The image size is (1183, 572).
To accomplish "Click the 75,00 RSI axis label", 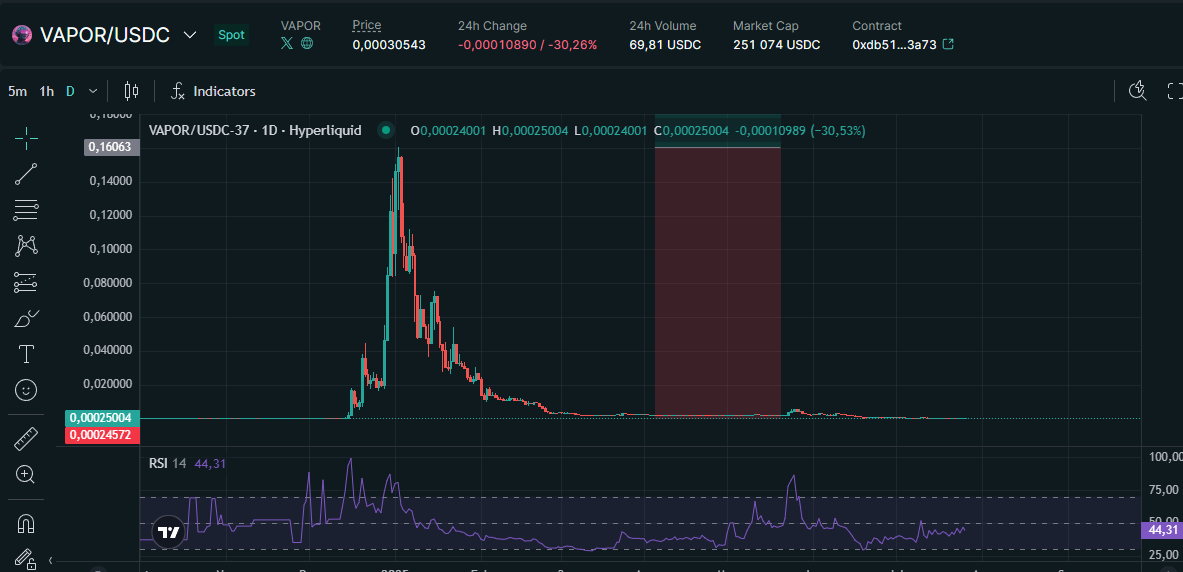I will coord(1163,489).
